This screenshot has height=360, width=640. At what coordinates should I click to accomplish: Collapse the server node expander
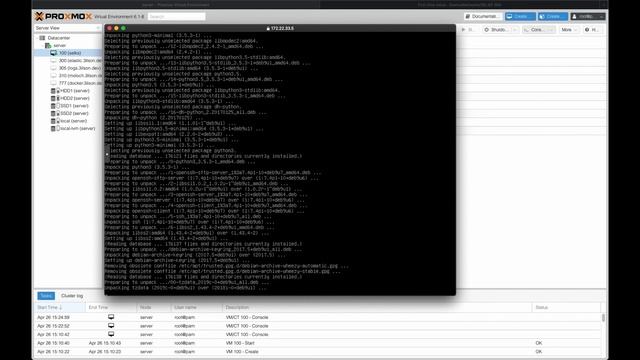43,45
